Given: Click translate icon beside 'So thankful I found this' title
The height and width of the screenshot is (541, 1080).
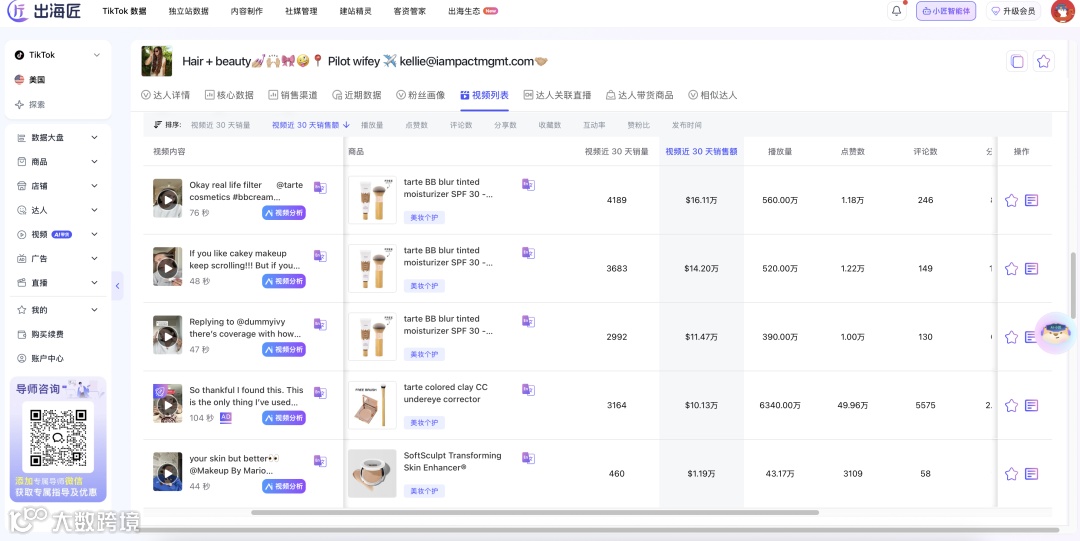Looking at the screenshot, I should 320,392.
